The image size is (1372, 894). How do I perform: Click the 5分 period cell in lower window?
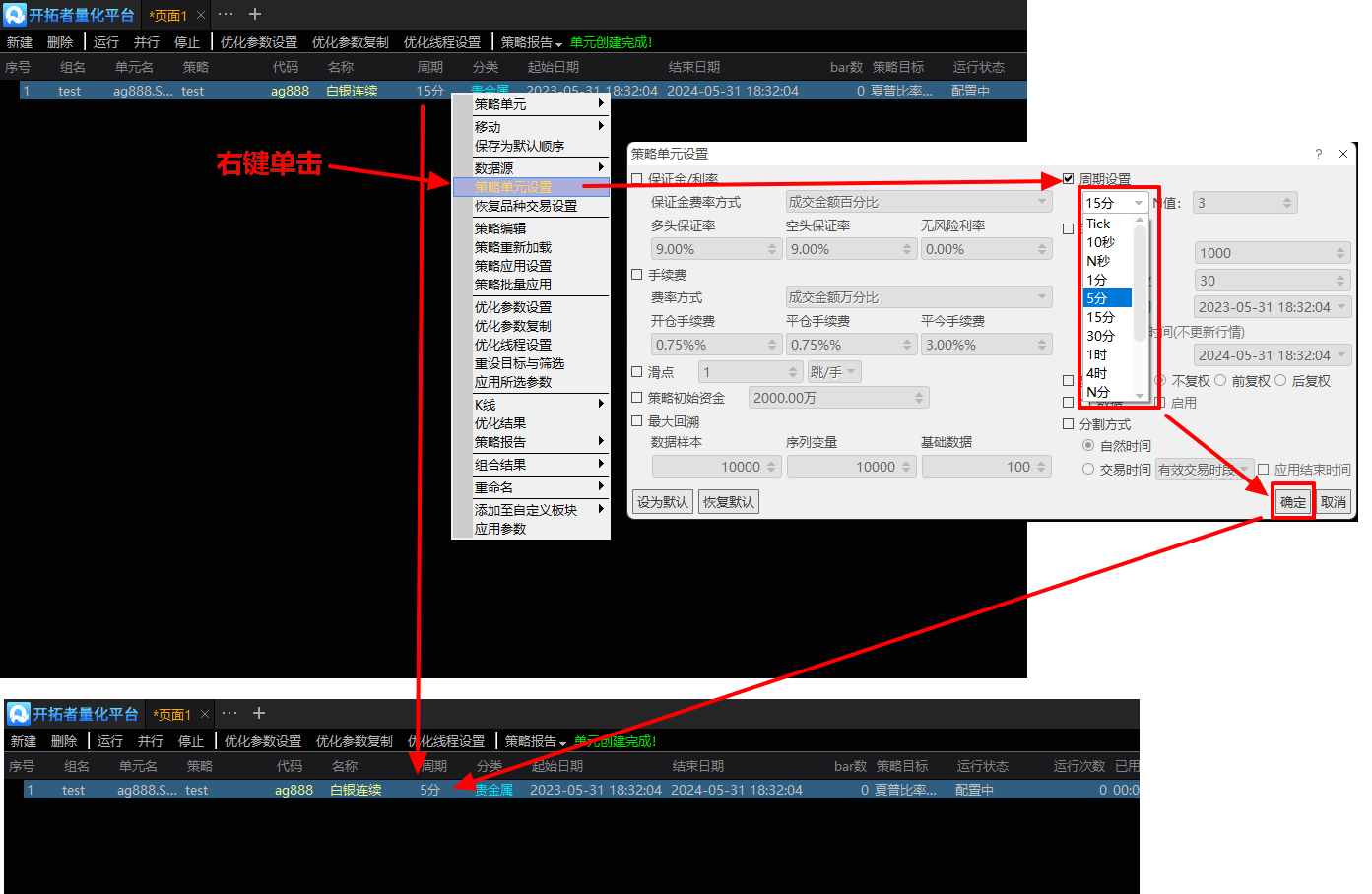pyautogui.click(x=429, y=790)
